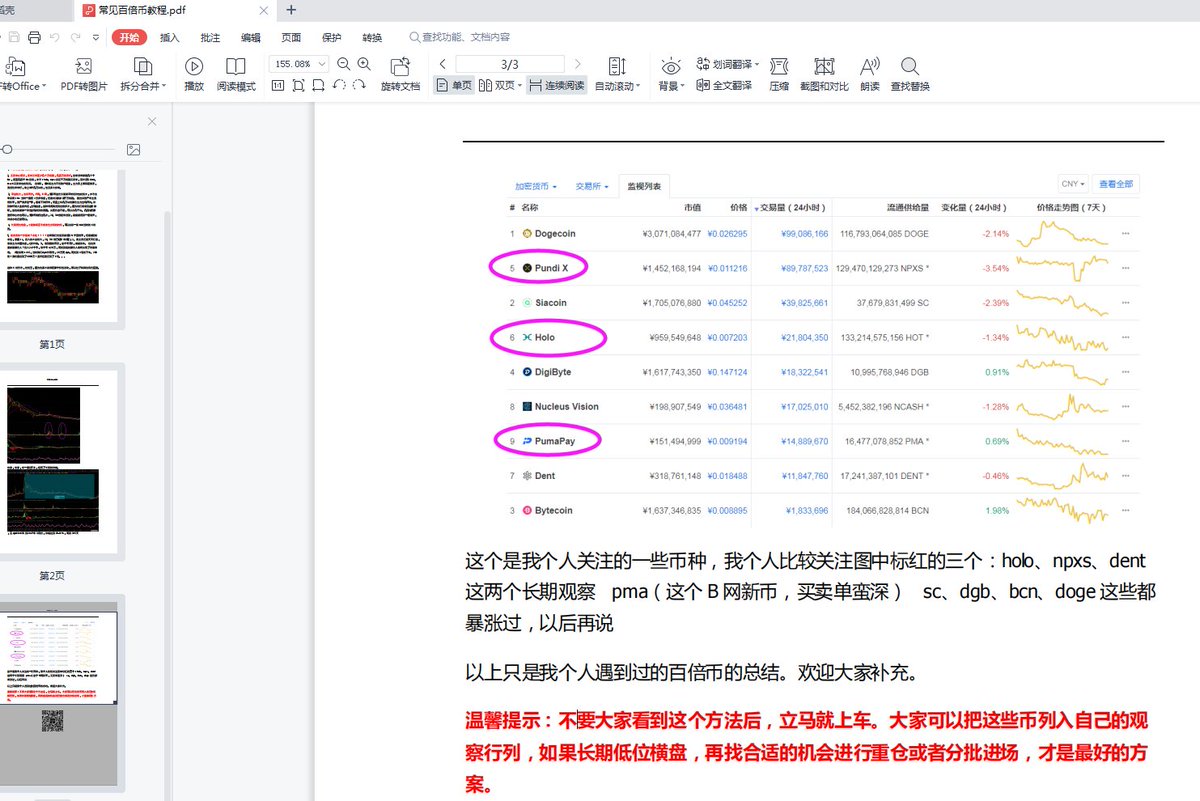Expand the 划词翻译 dropdown
1200x801 pixels.
point(757,64)
